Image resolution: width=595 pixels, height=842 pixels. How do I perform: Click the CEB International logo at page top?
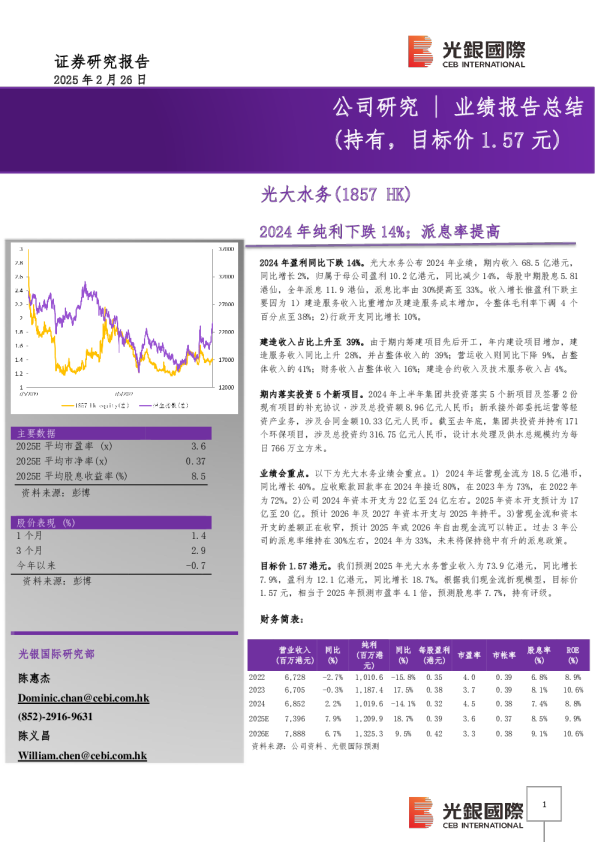466,52
